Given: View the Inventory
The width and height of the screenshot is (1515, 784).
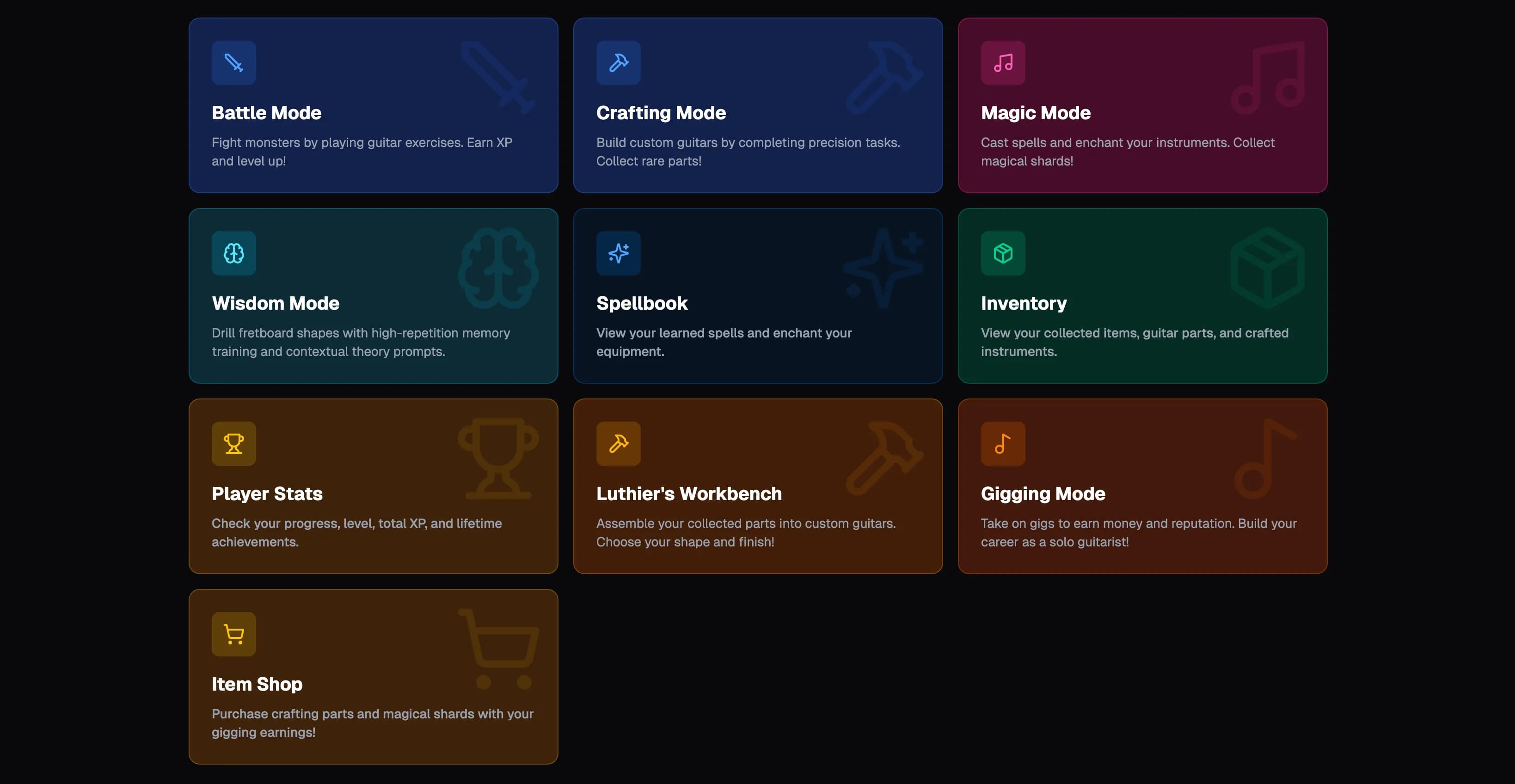Looking at the screenshot, I should (x=1143, y=296).
